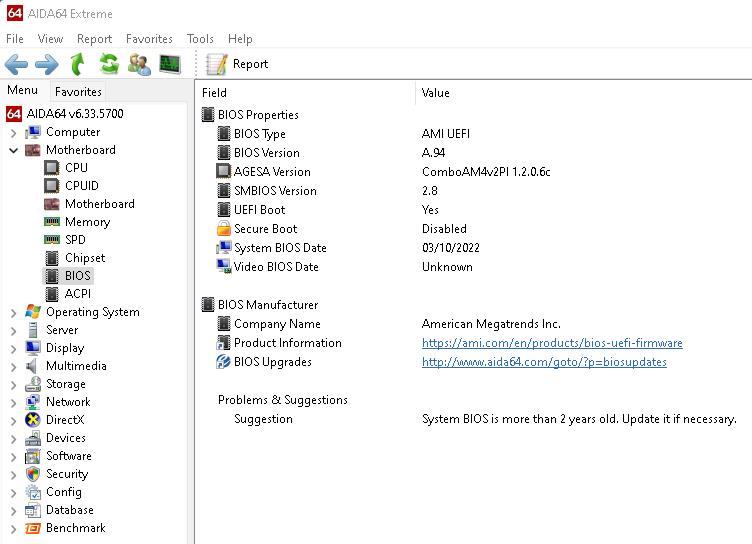Select the Chipset icon in tree
Screen dimensions: 752x544
pos(52,258)
